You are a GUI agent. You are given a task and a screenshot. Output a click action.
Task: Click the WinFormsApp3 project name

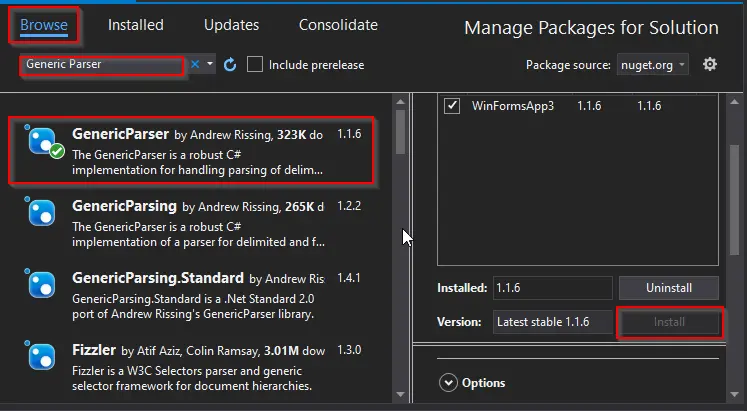(x=513, y=106)
